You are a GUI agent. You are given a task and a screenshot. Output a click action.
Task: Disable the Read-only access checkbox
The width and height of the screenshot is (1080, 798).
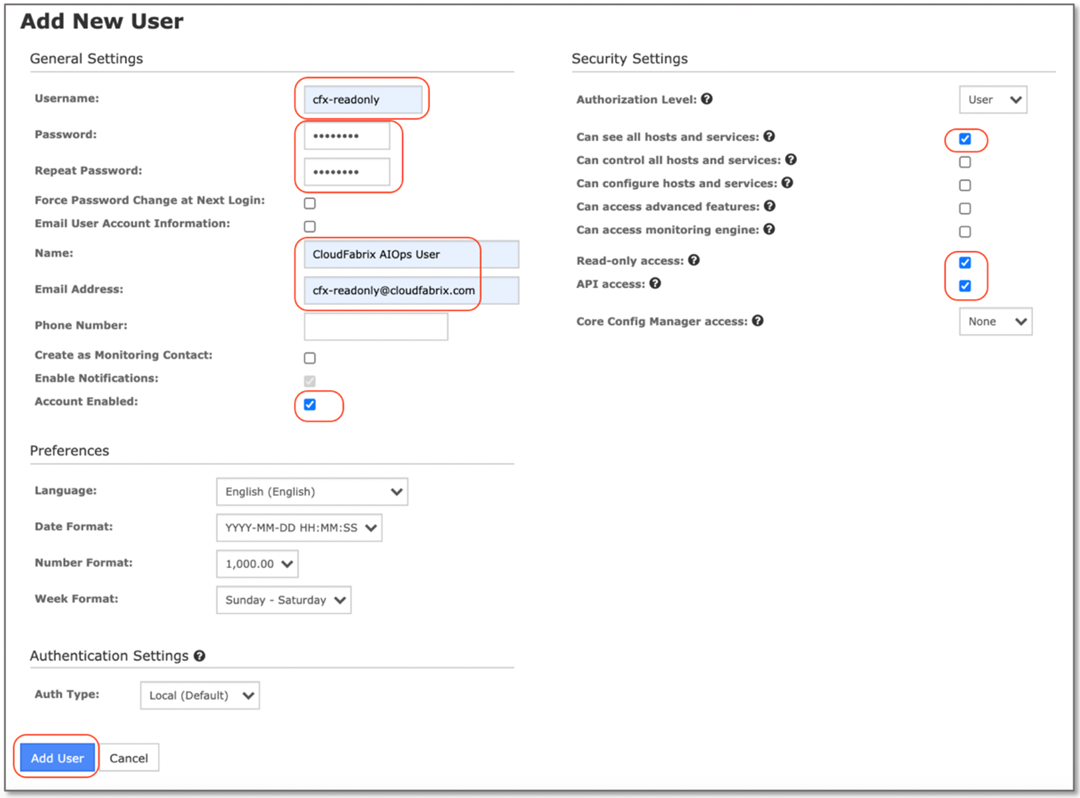[964, 262]
